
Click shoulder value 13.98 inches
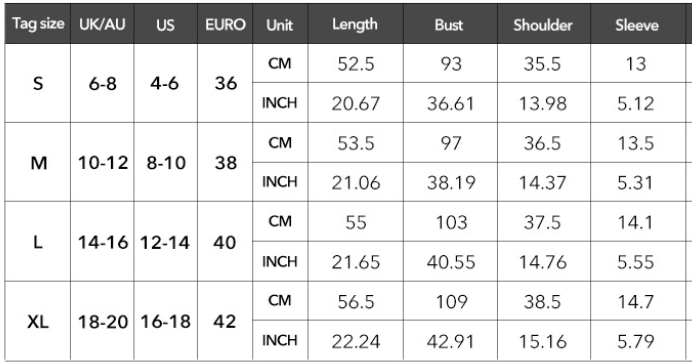544,103
